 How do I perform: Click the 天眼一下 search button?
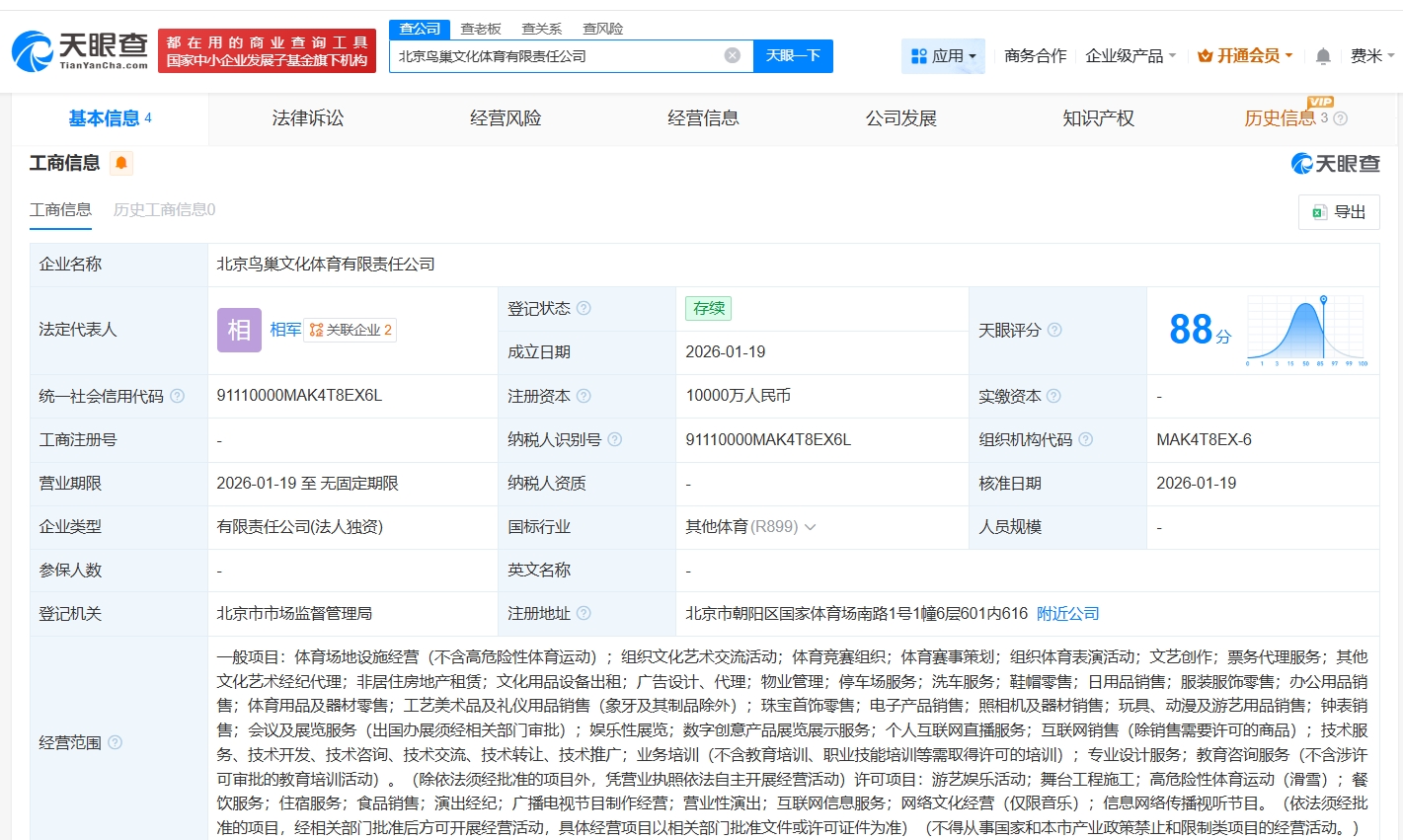click(x=793, y=55)
